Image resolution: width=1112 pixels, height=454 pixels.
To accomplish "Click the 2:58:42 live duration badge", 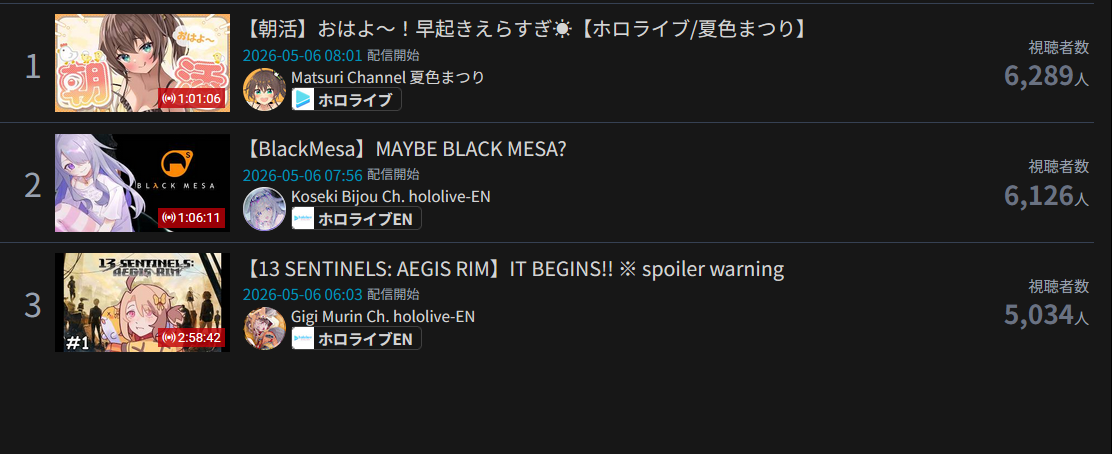I will [192, 337].
